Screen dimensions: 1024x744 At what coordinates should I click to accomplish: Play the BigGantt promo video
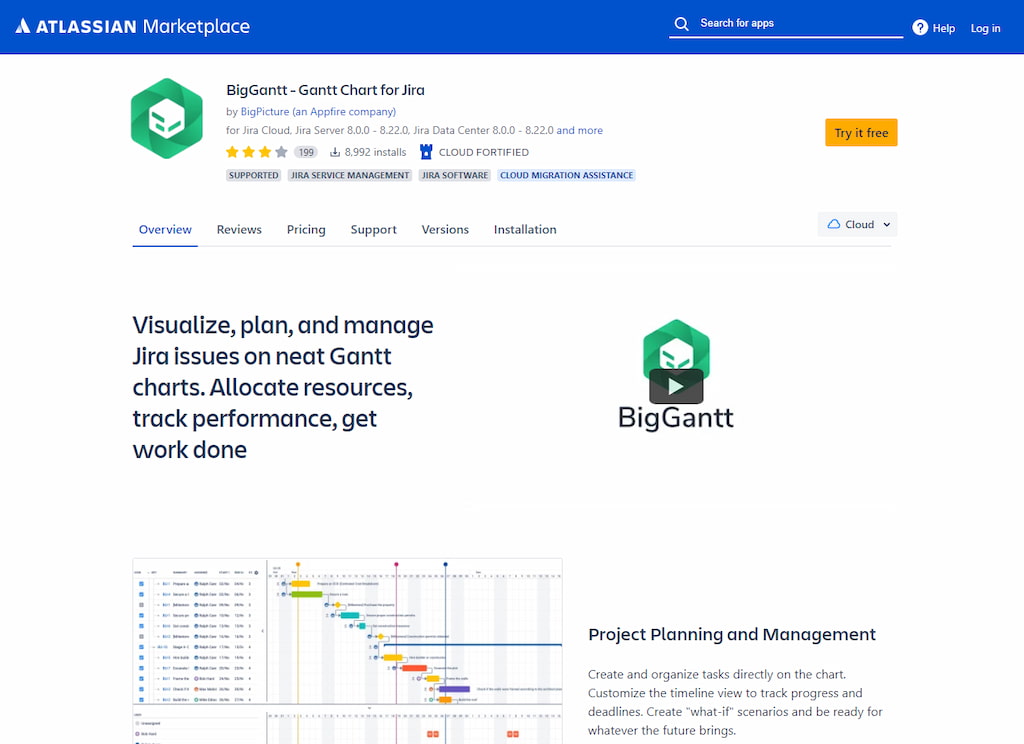(x=678, y=386)
